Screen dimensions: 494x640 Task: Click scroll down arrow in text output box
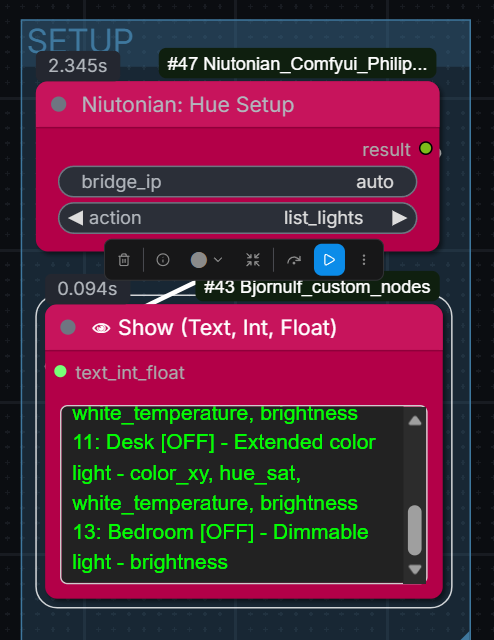415,569
